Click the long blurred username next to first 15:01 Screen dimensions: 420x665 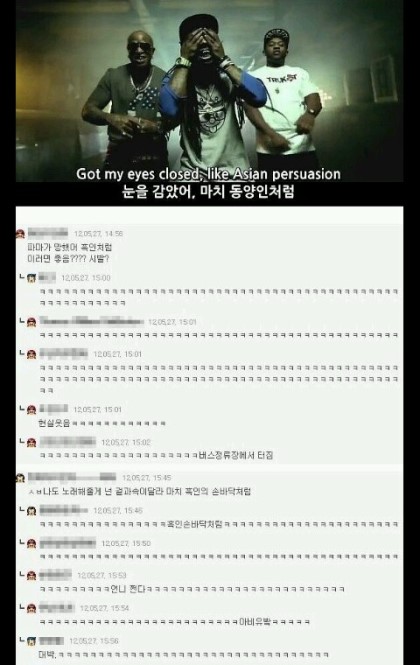(x=92, y=321)
